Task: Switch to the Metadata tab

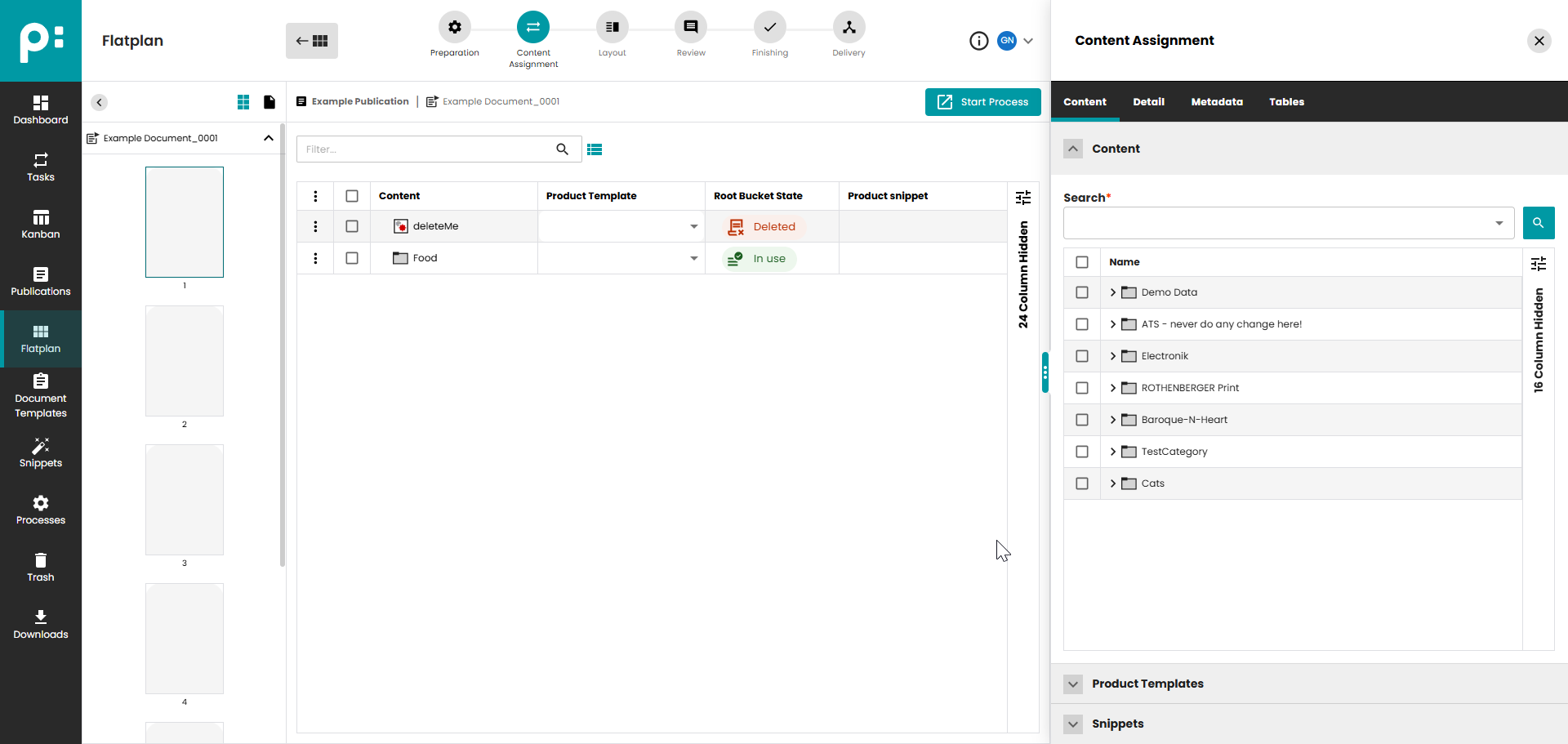Action: pos(1216,102)
